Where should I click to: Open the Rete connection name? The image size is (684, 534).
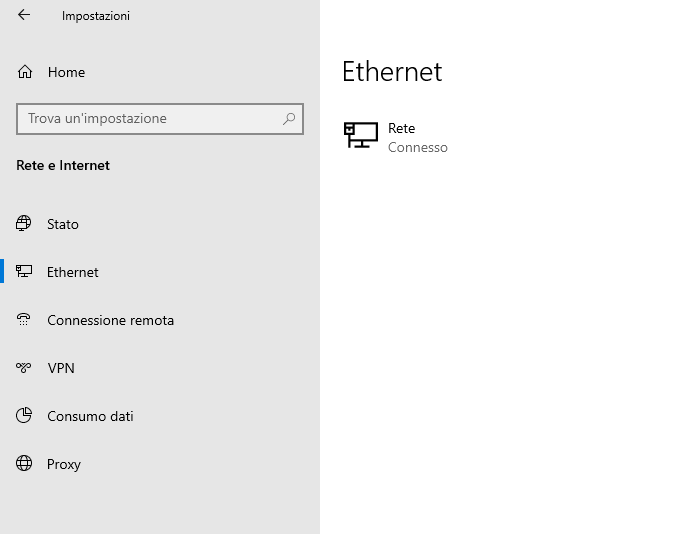[401, 128]
